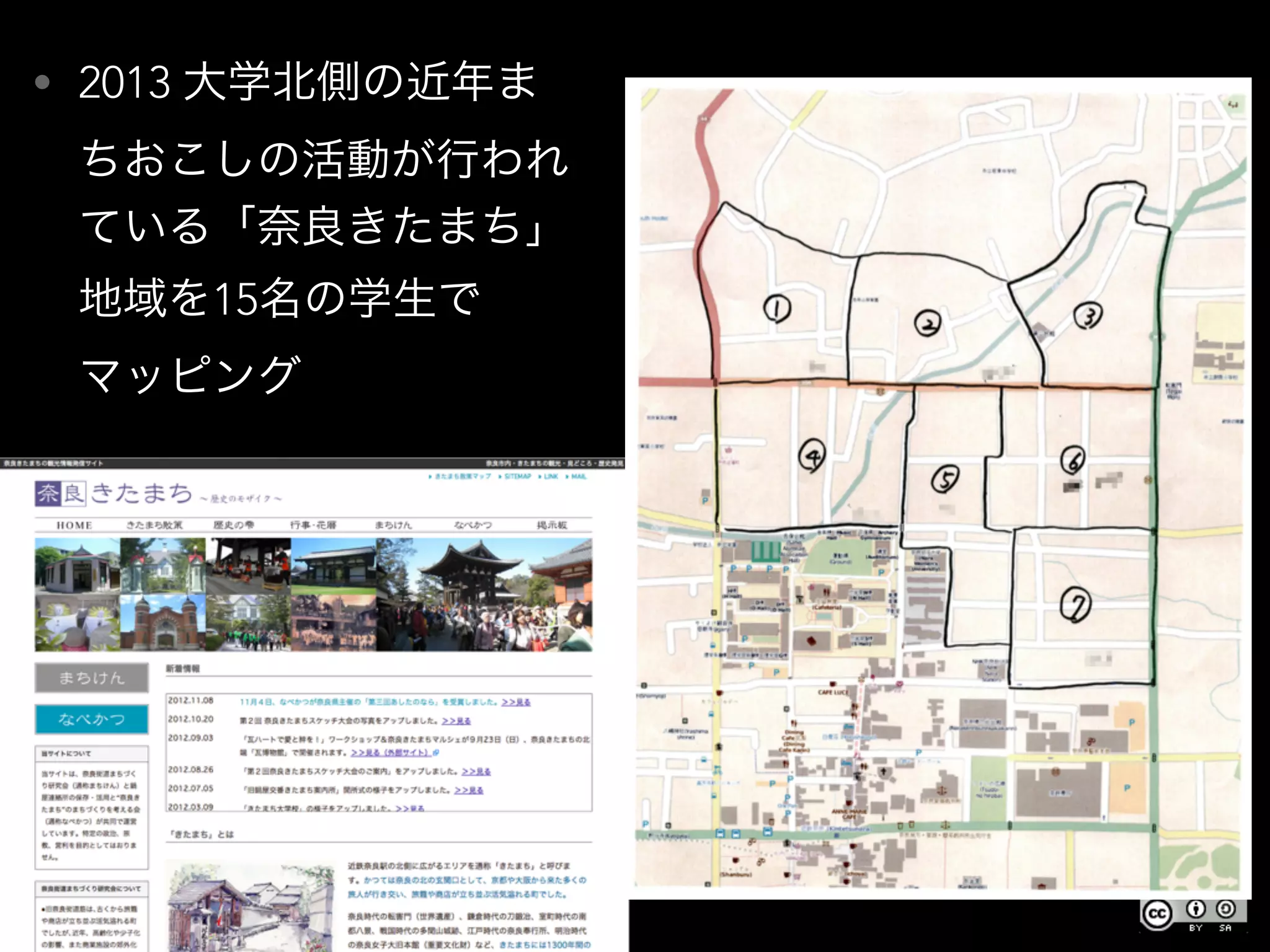The width and height of the screenshot is (1270, 952).
Task: Click the teal なべかつ sidebar button
Action: coord(92,719)
